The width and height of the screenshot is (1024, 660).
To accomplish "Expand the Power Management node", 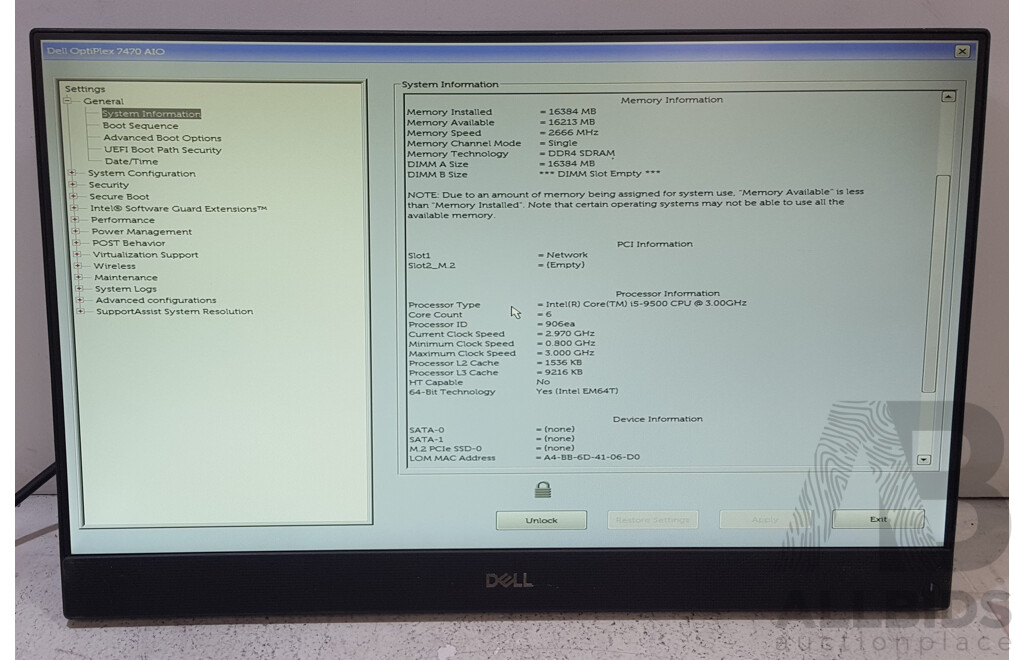I will click(75, 231).
